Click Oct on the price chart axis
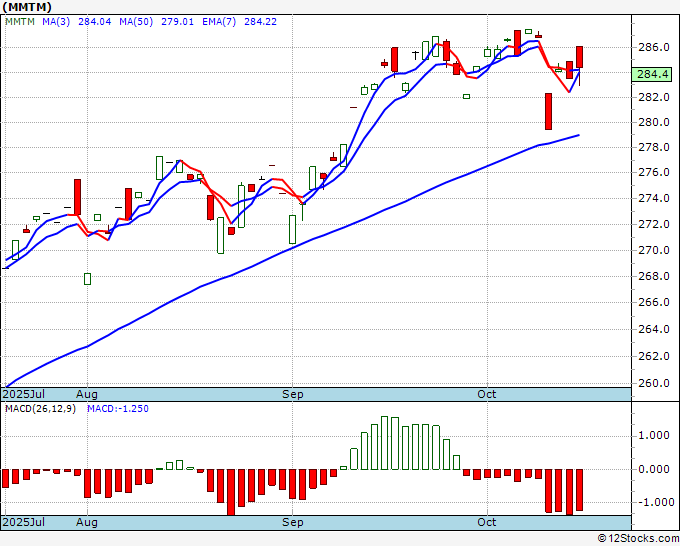680x546 pixels. coord(487,394)
